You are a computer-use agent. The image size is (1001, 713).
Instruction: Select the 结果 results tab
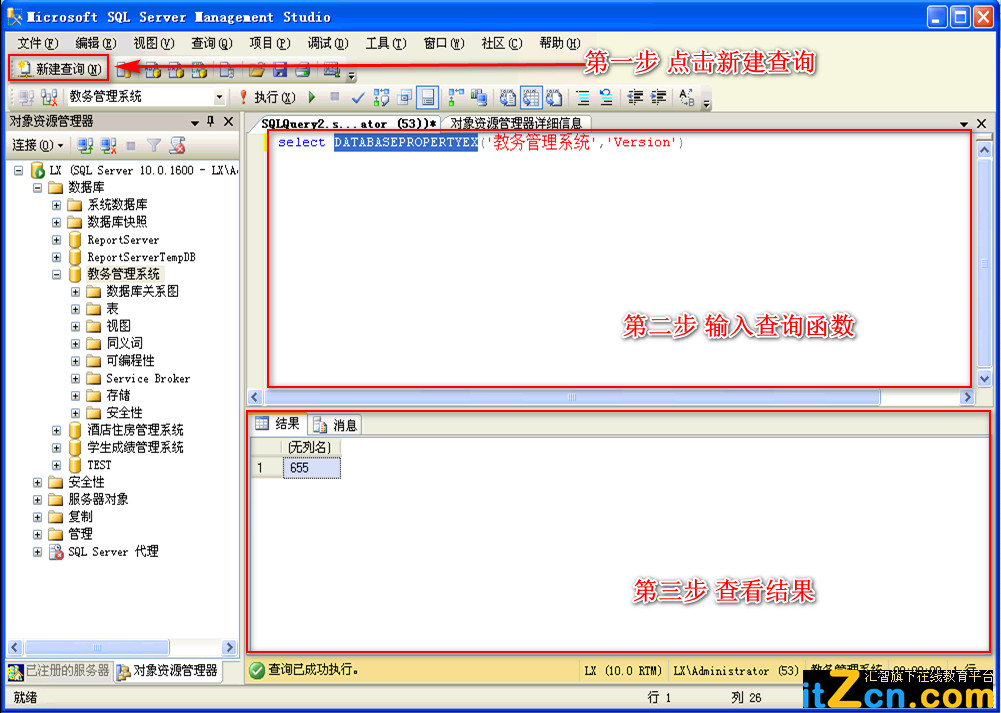[x=278, y=424]
